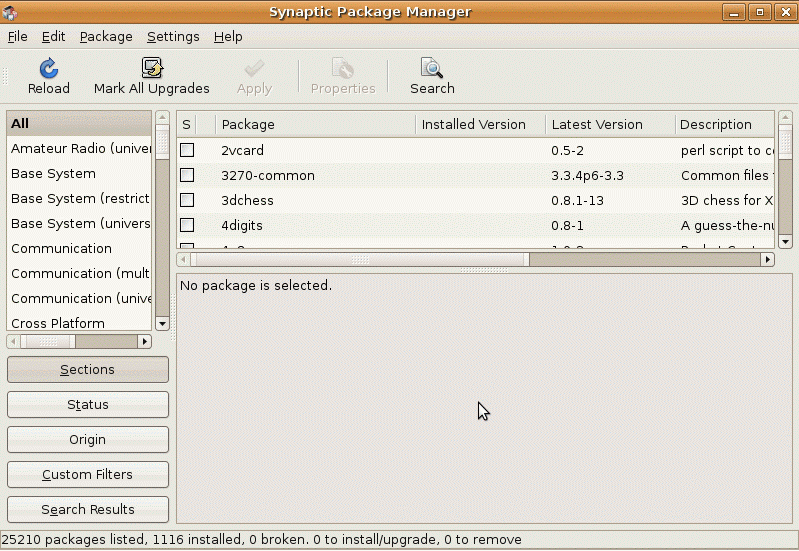Open the Settings menu
The height and width of the screenshot is (551, 799).
(x=173, y=37)
